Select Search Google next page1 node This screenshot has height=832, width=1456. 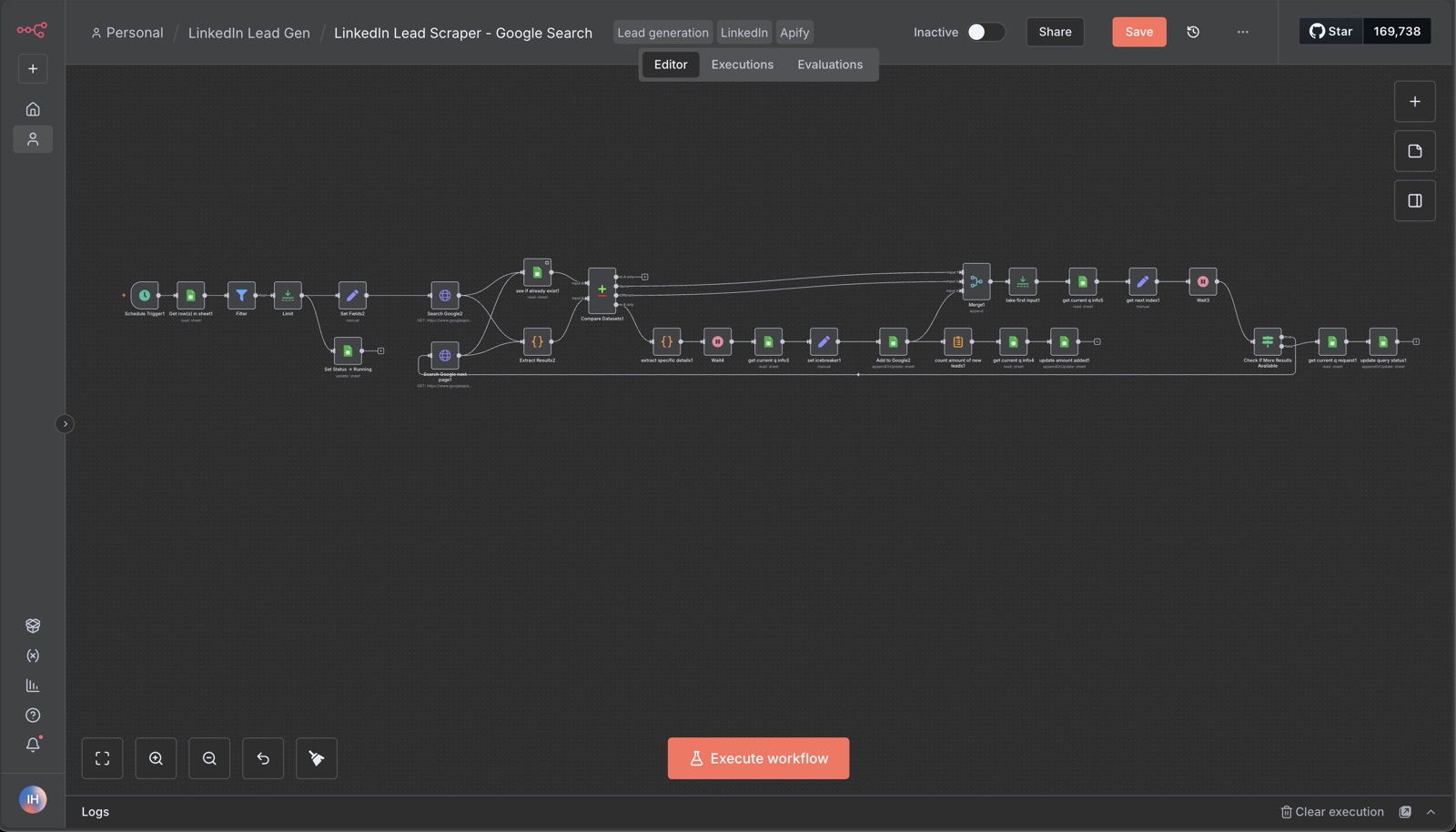(x=445, y=355)
